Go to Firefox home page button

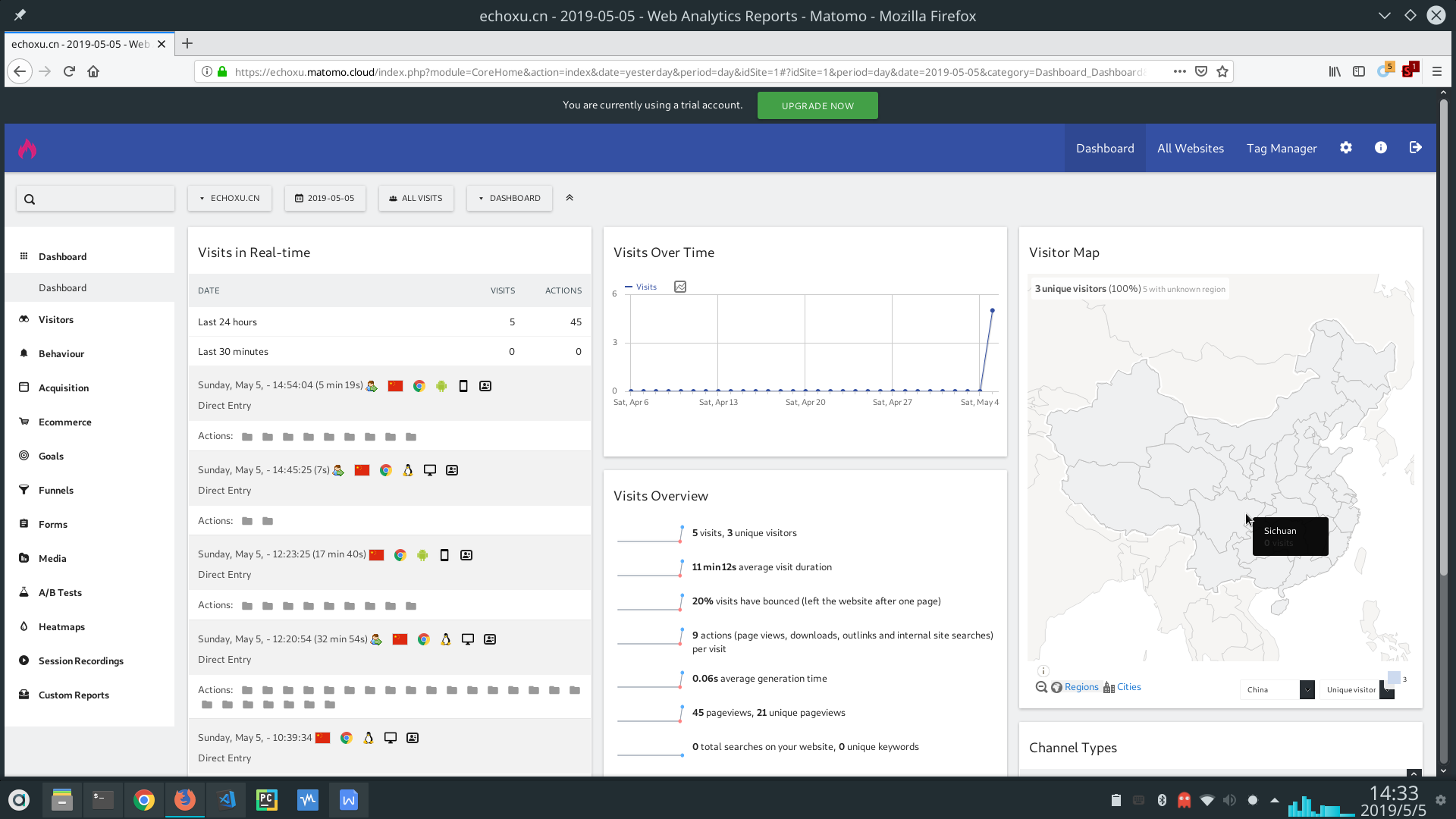tap(93, 71)
